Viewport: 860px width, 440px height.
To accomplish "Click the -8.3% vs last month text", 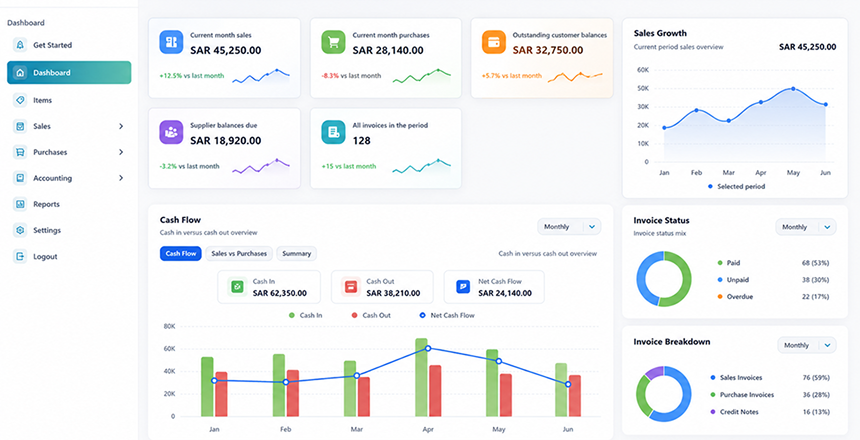I will coord(351,76).
